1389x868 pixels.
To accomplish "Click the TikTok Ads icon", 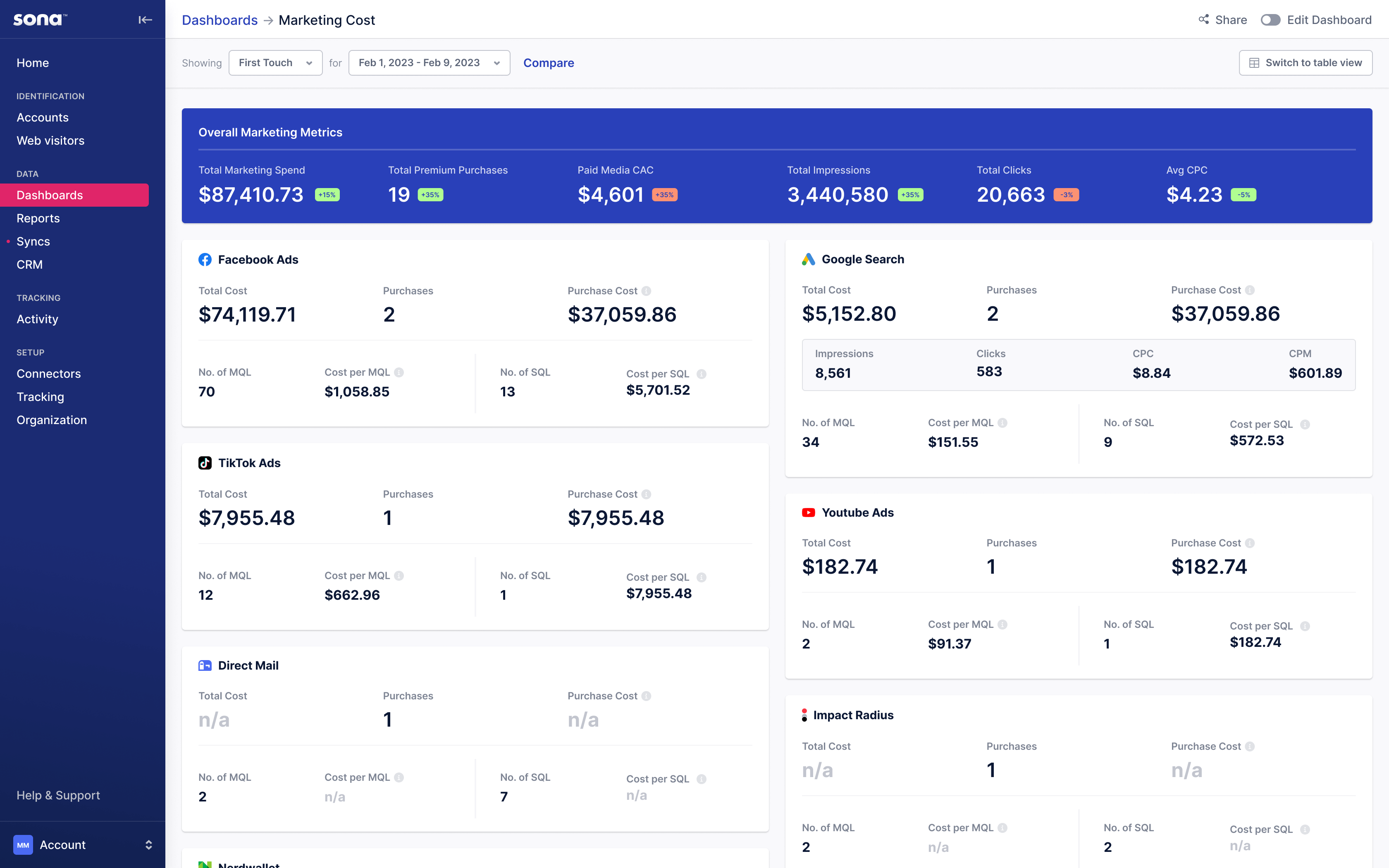I will tap(205, 463).
